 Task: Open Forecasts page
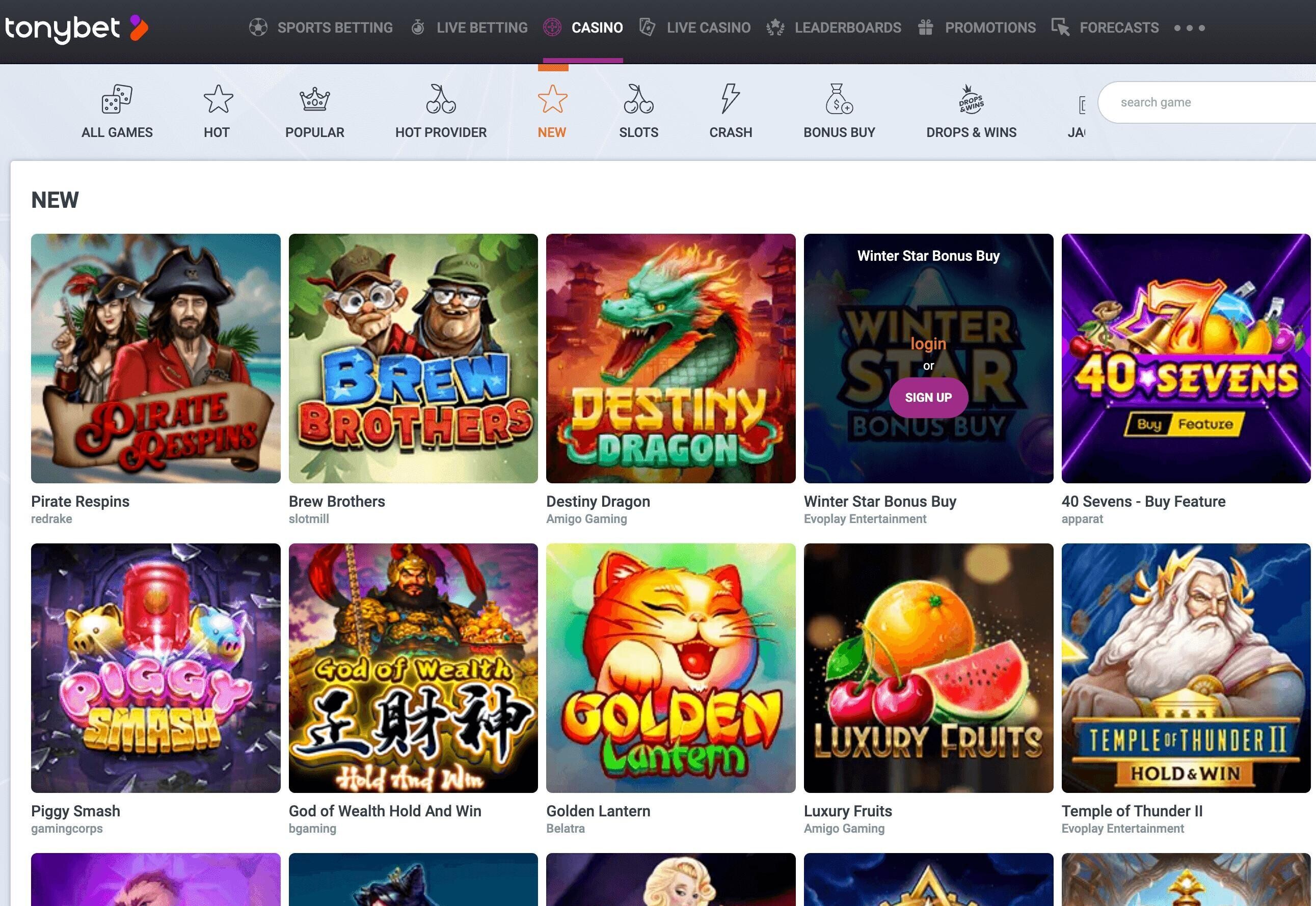tap(1119, 28)
